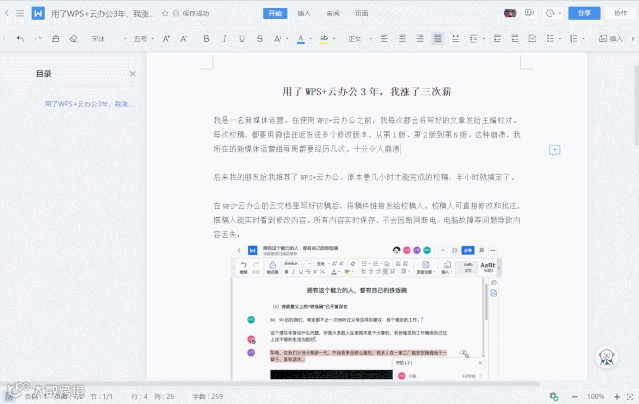
Task: Click the superscript icon
Action: click(x=278, y=39)
